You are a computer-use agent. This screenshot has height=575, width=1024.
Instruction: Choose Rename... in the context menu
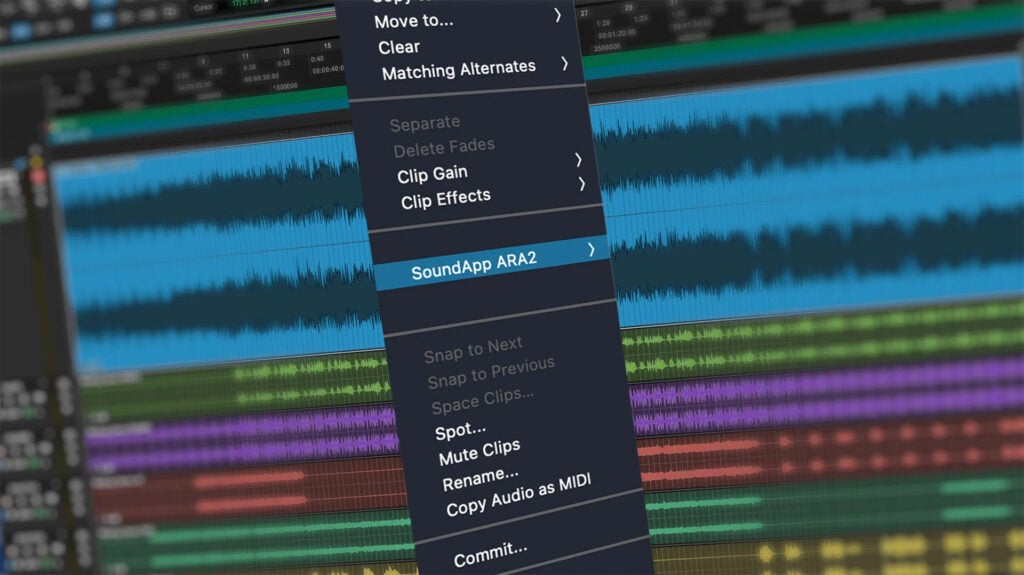(480, 478)
